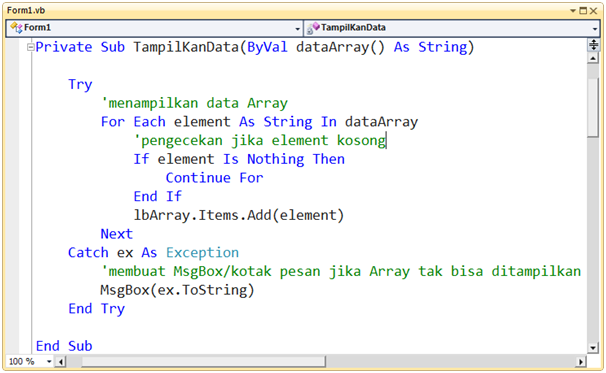Click 'lbArray.Items.Add(element)' line
Image resolution: width=606 pixels, height=373 pixels.
(238, 215)
